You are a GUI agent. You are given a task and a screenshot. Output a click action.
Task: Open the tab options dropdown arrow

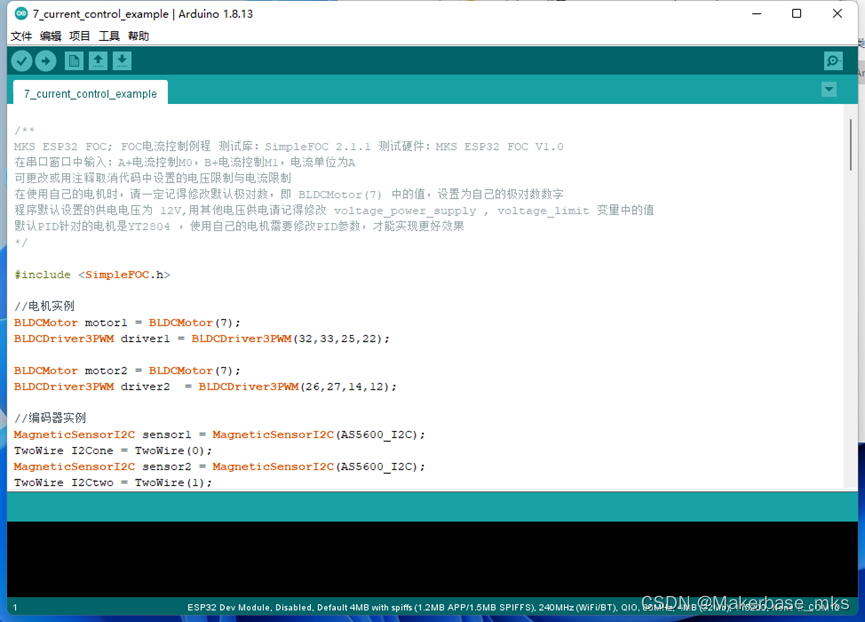828,89
